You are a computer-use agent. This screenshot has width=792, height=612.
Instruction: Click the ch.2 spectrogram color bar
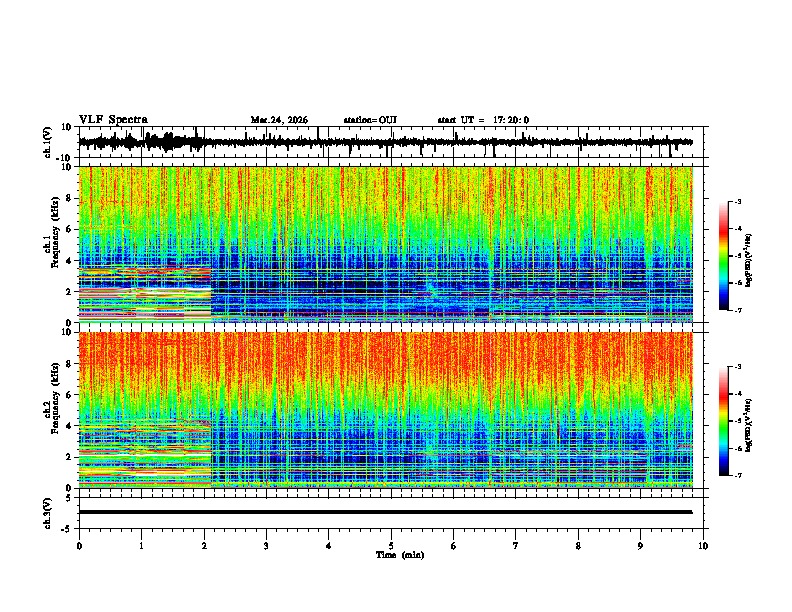coord(724,421)
